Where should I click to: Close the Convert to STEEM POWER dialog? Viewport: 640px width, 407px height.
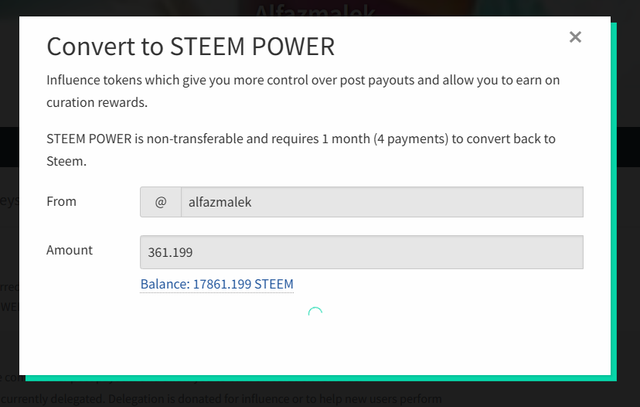(575, 38)
